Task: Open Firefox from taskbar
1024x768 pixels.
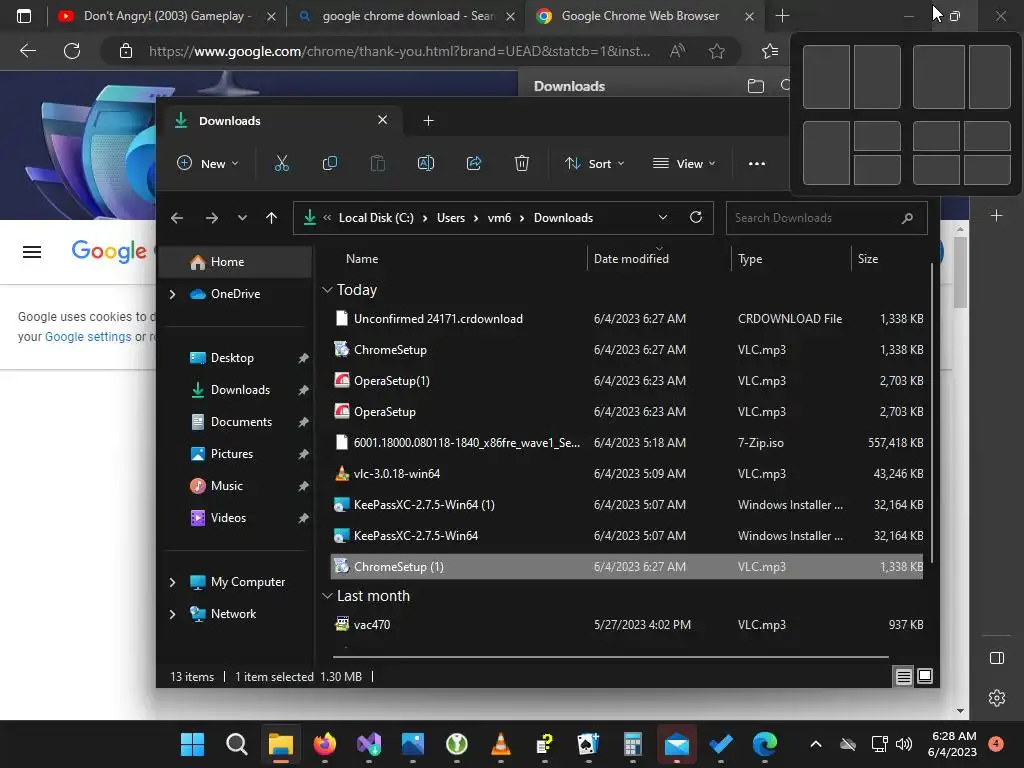Action: [x=325, y=744]
